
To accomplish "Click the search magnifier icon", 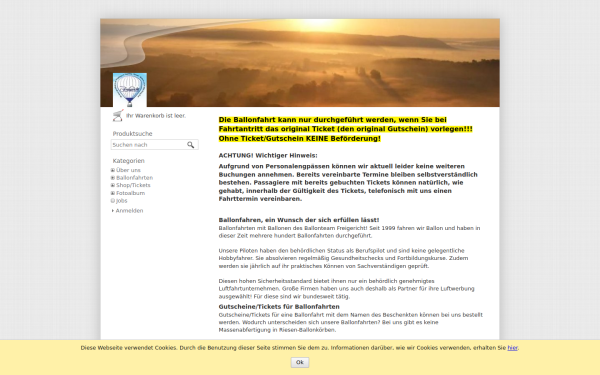I will pos(191,145).
